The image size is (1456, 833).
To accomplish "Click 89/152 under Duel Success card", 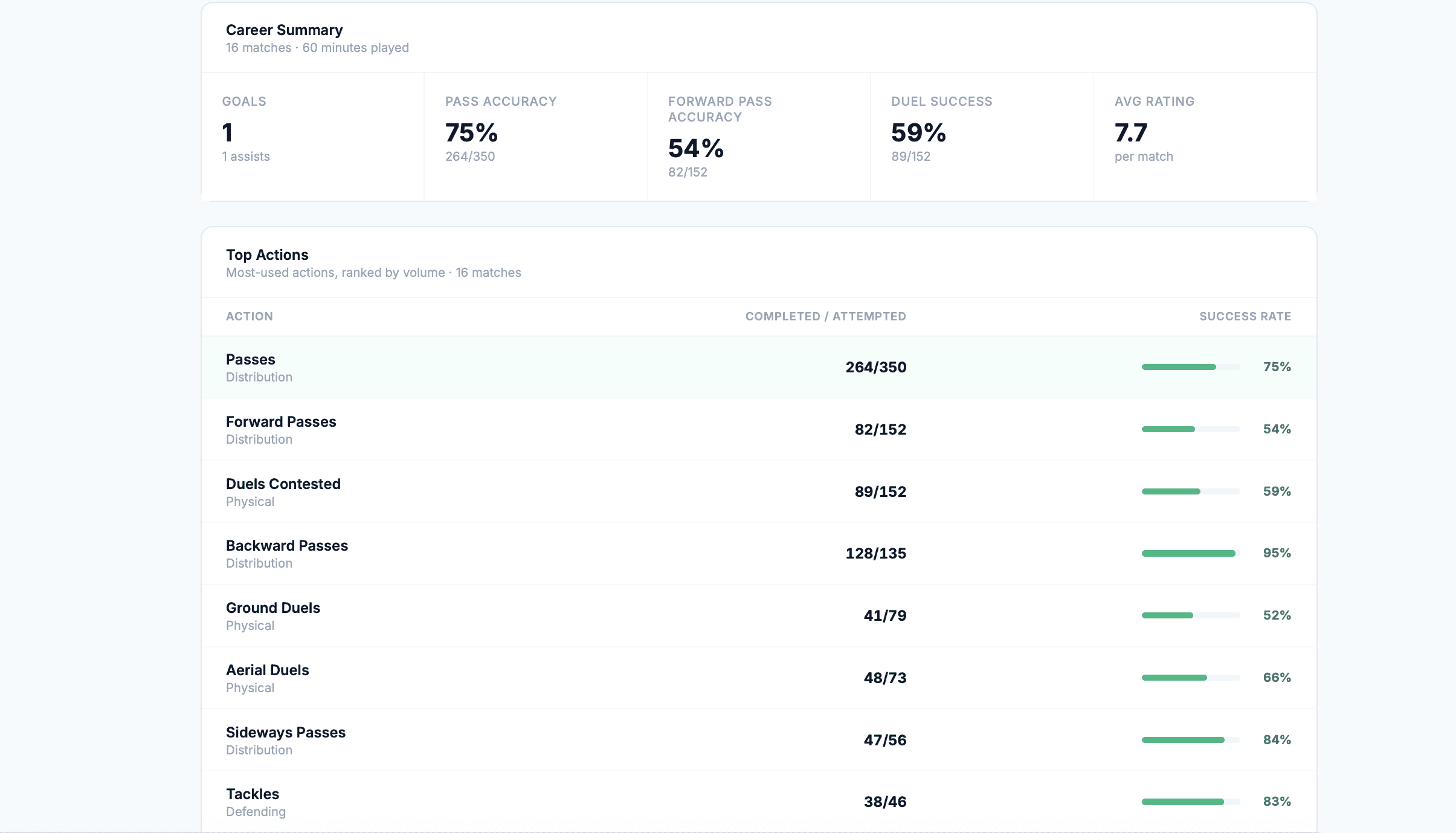I will coord(910,157).
